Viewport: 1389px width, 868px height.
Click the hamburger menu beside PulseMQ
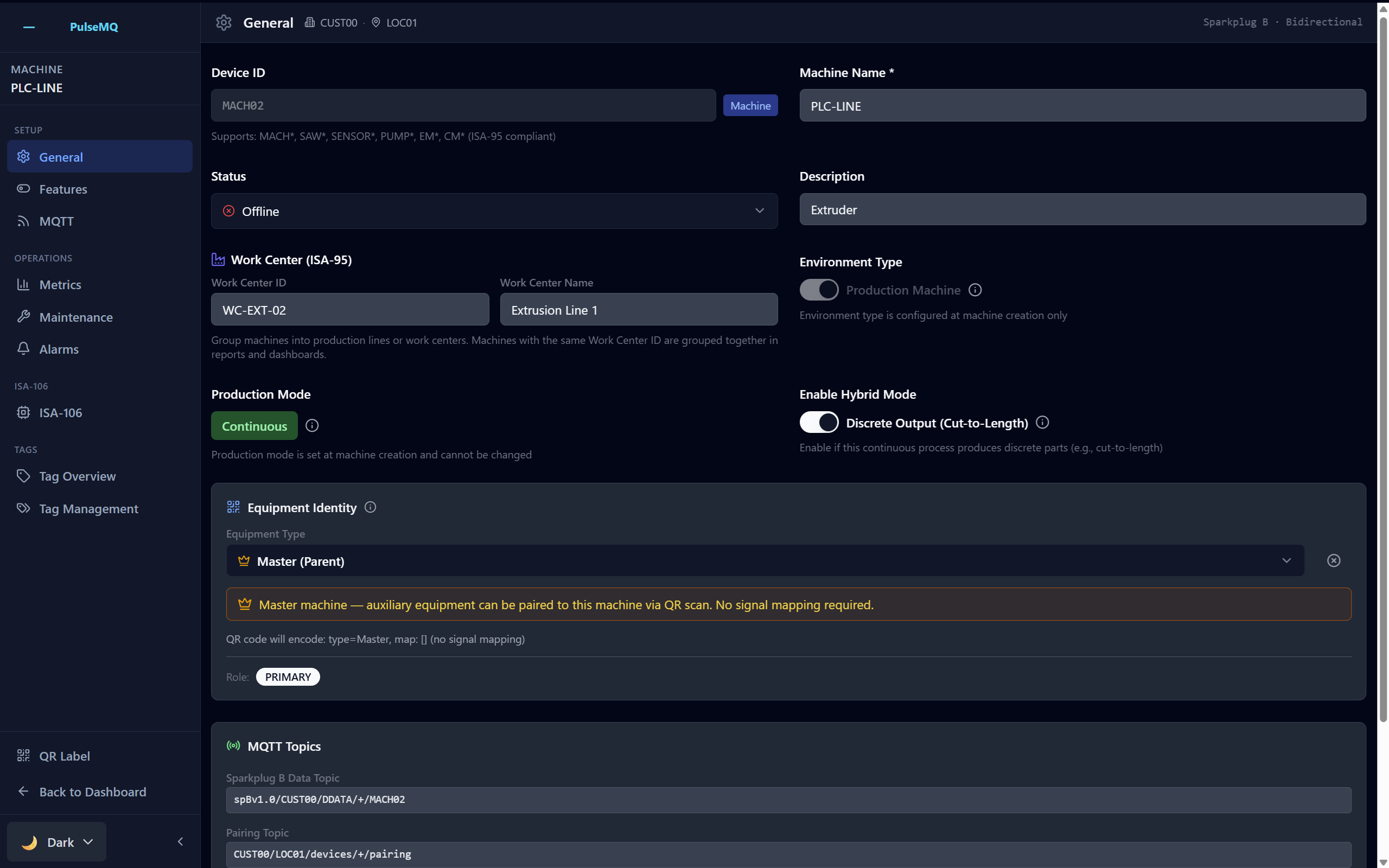pos(29,27)
